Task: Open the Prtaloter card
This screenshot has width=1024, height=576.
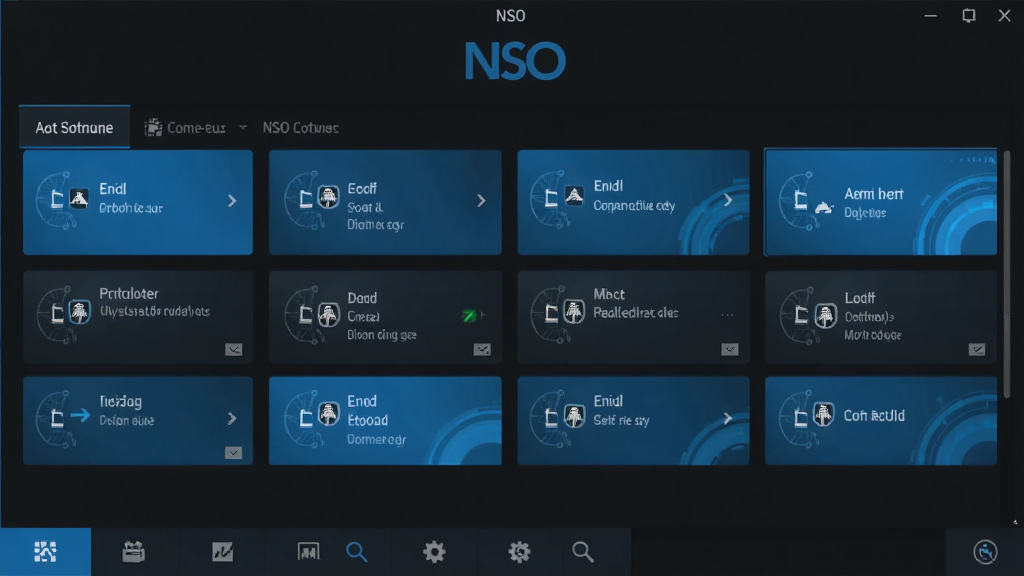Action: (138, 317)
